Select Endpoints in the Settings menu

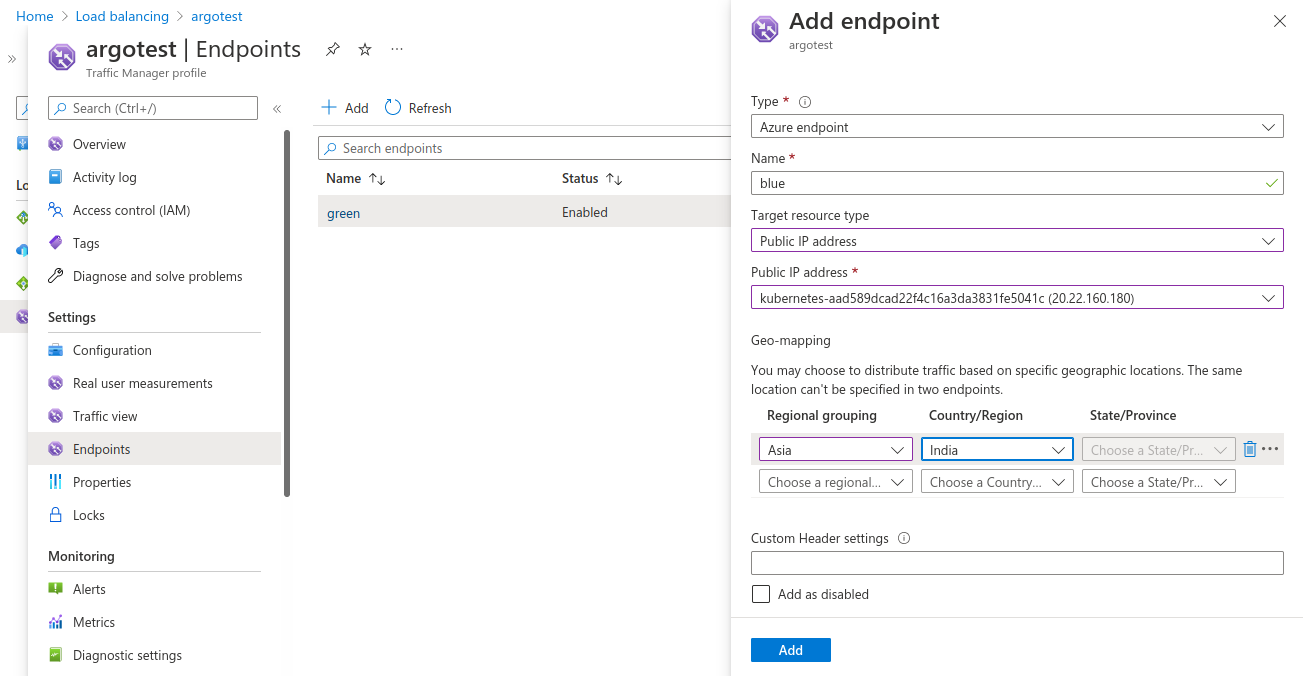(155, 449)
